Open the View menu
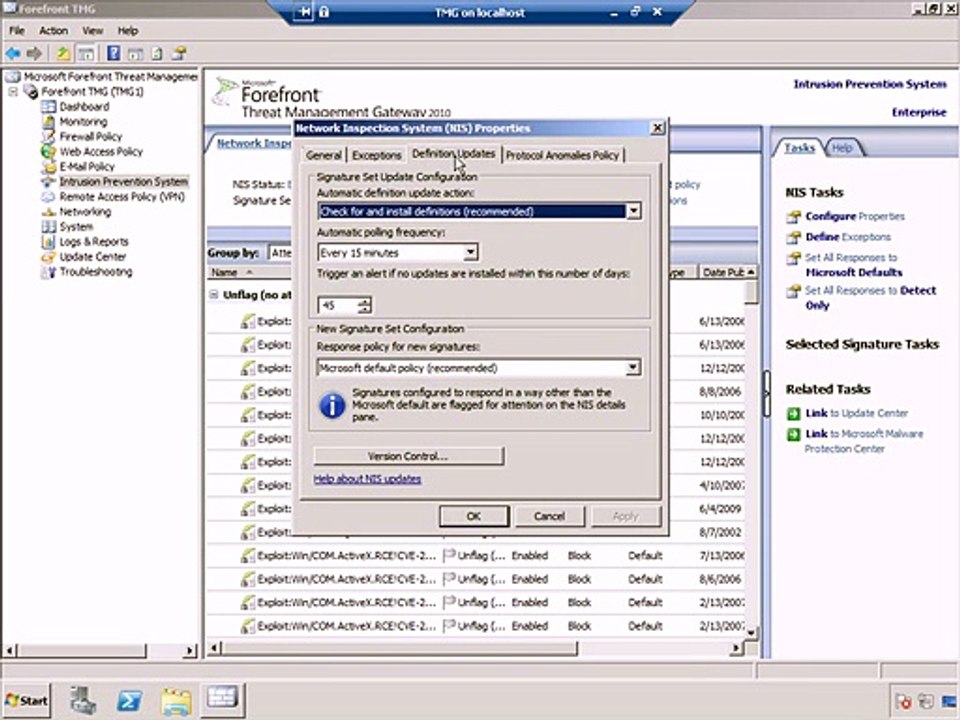This screenshot has width=960, height=720. coord(92,31)
